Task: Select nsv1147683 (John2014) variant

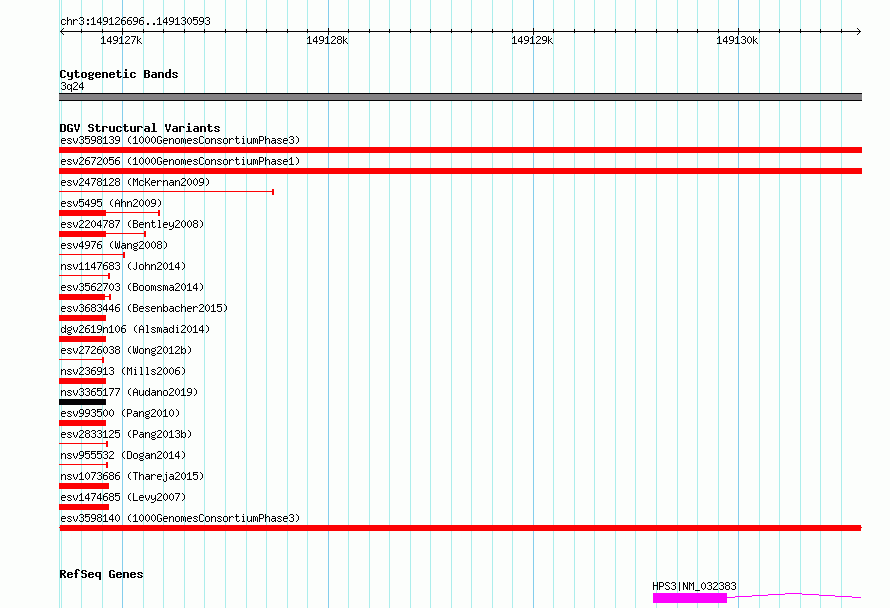Action: (x=123, y=266)
